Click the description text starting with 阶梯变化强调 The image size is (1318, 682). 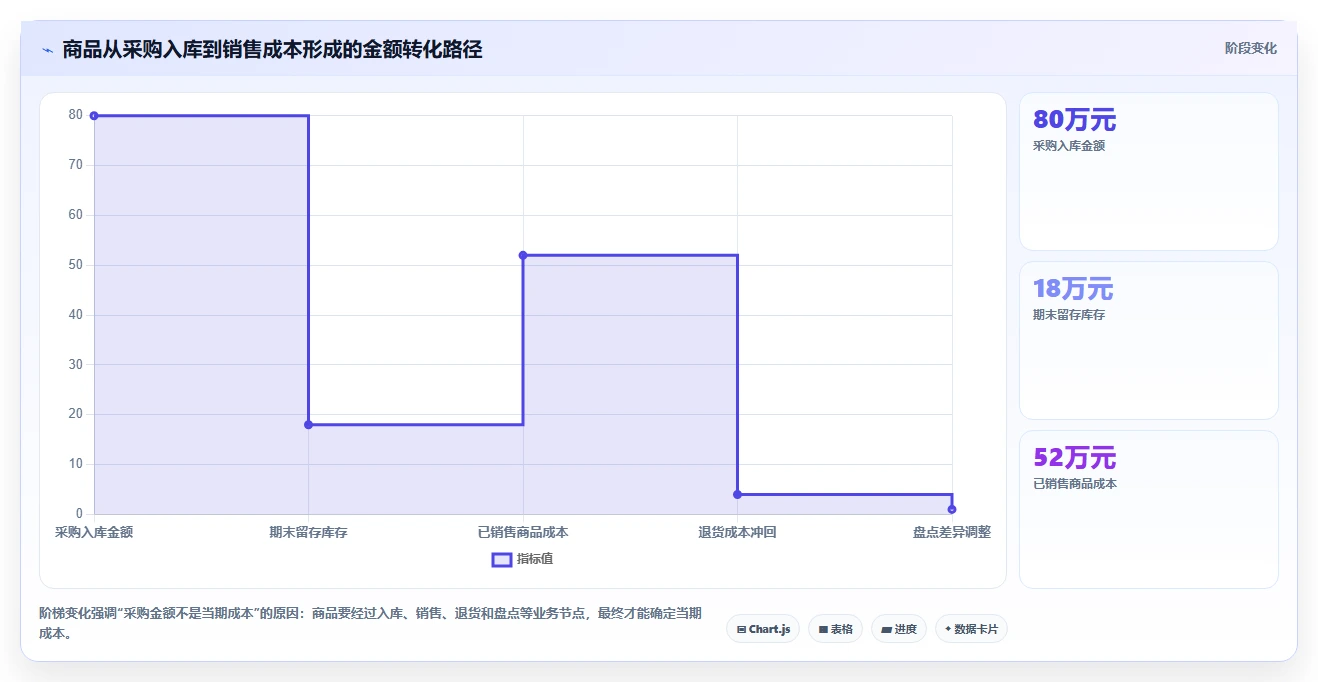click(370, 623)
